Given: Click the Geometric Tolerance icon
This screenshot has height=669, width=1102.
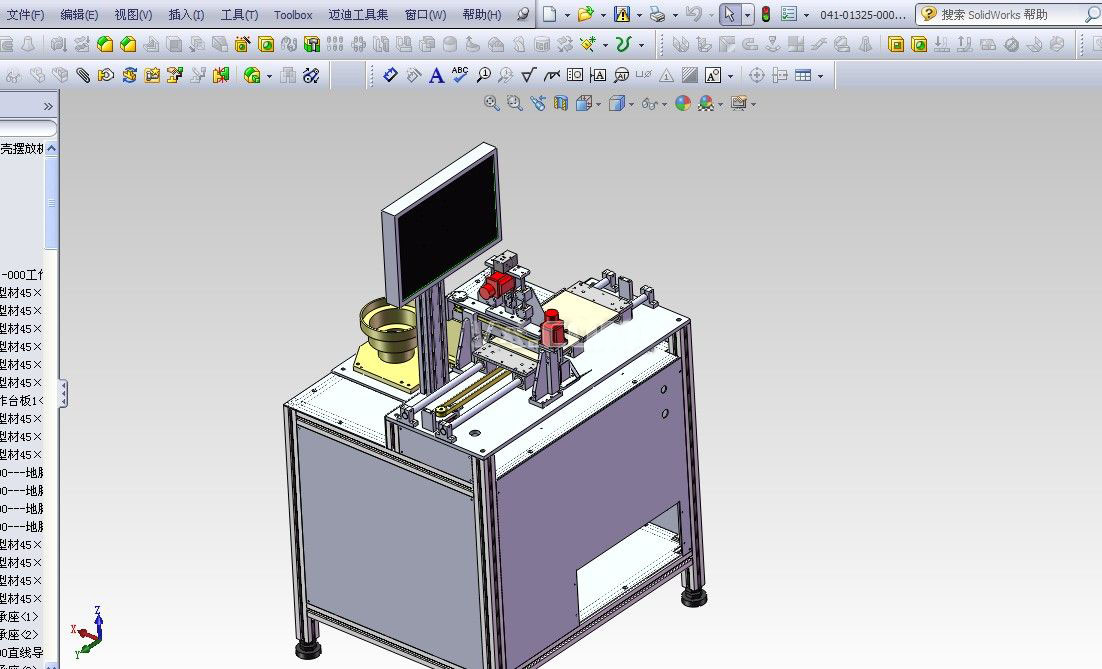Looking at the screenshot, I should [575, 75].
